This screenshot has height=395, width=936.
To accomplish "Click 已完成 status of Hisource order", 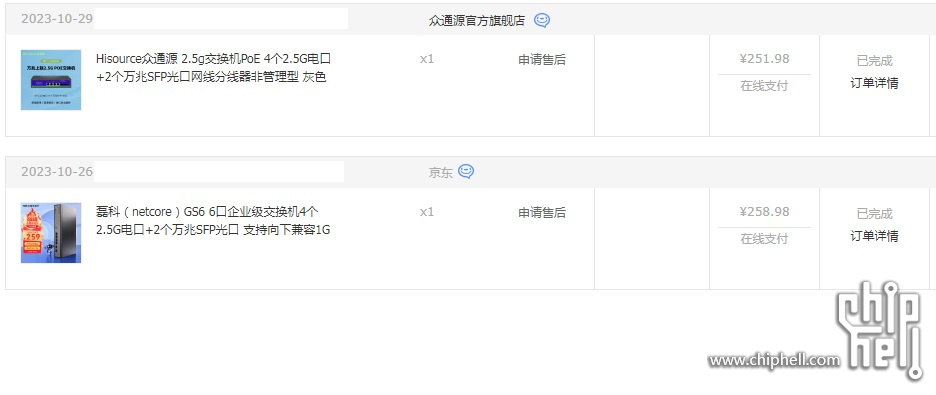I will [x=875, y=61].
